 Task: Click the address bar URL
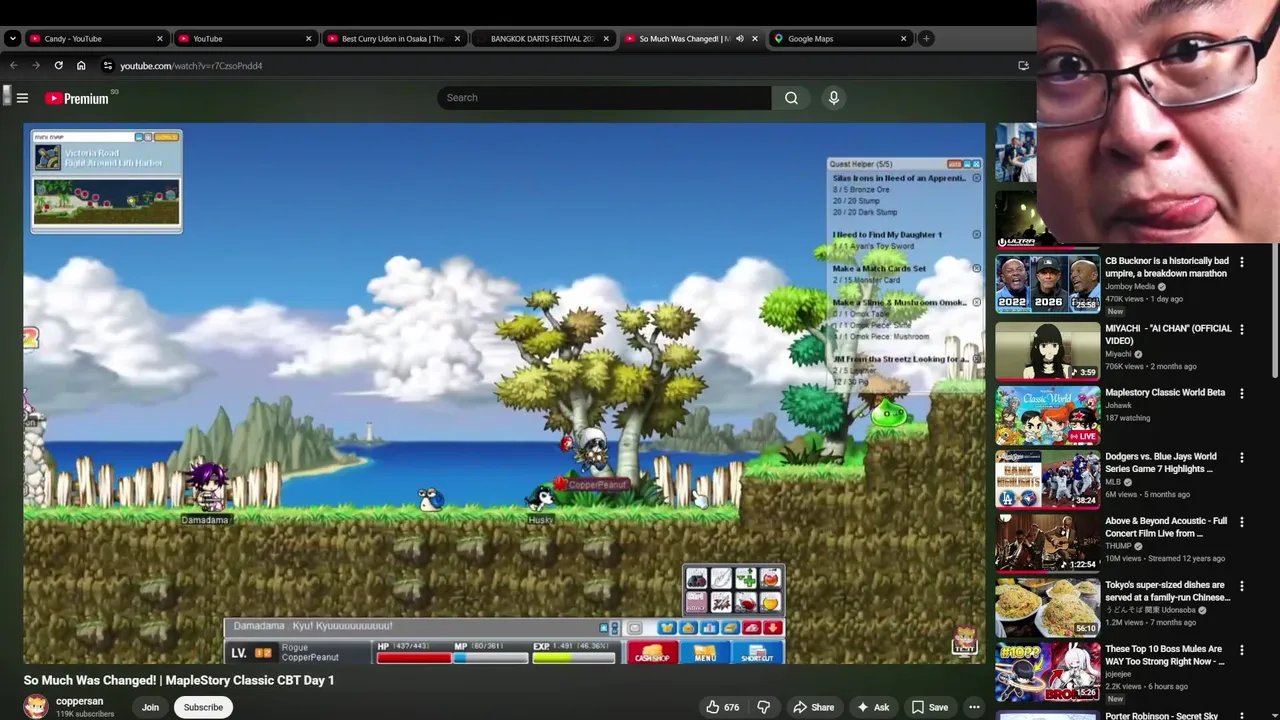[191, 66]
